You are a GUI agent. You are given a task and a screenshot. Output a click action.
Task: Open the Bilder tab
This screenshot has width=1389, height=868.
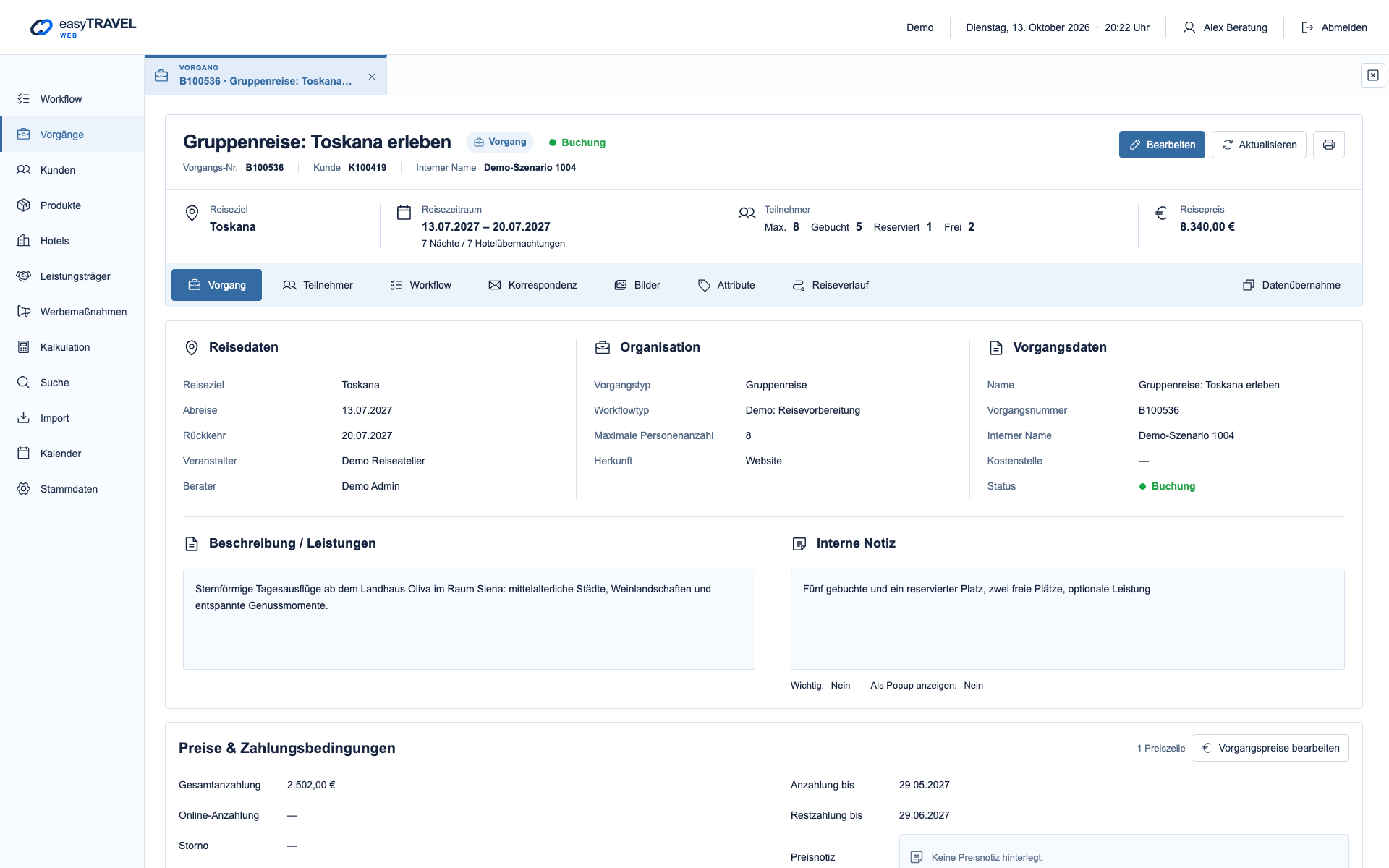(637, 285)
